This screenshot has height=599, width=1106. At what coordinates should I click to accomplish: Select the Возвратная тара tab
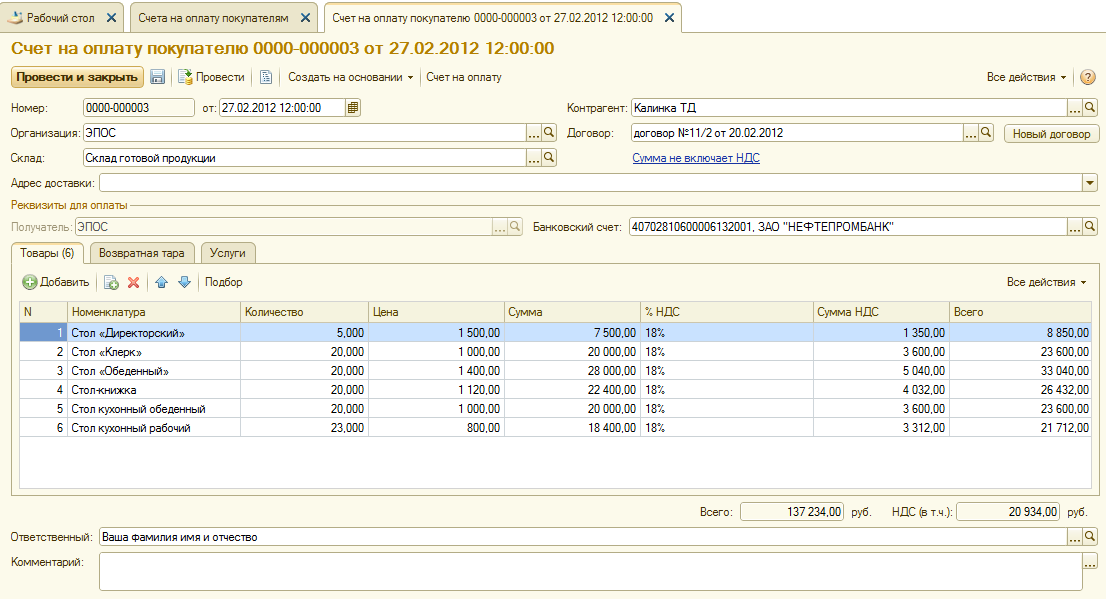(141, 253)
